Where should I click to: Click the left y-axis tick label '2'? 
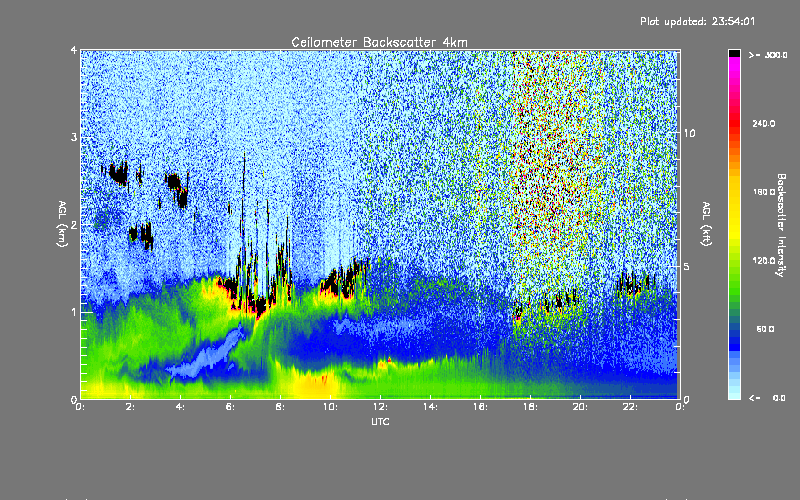tap(74, 224)
